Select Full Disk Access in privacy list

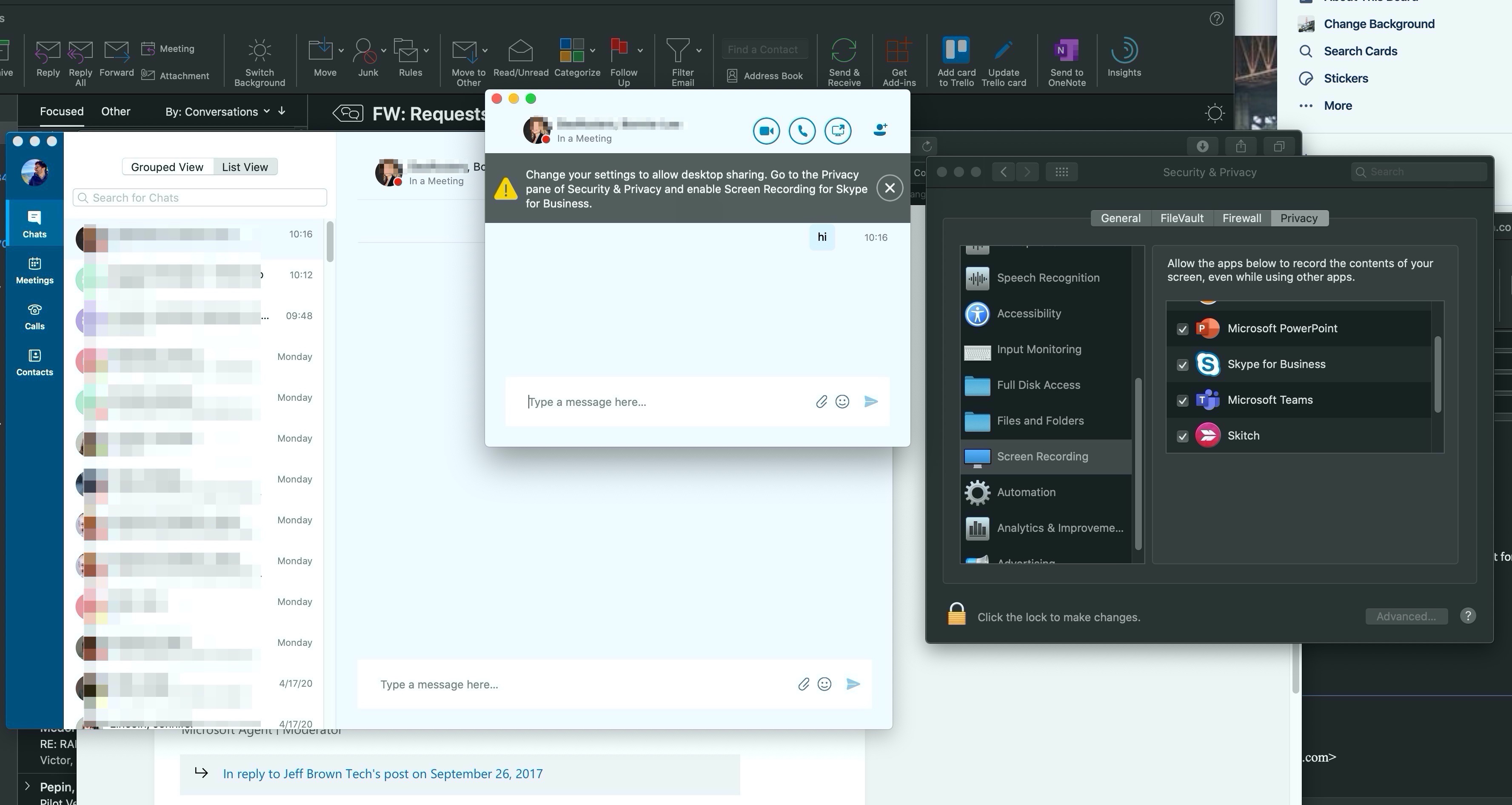coord(1045,385)
